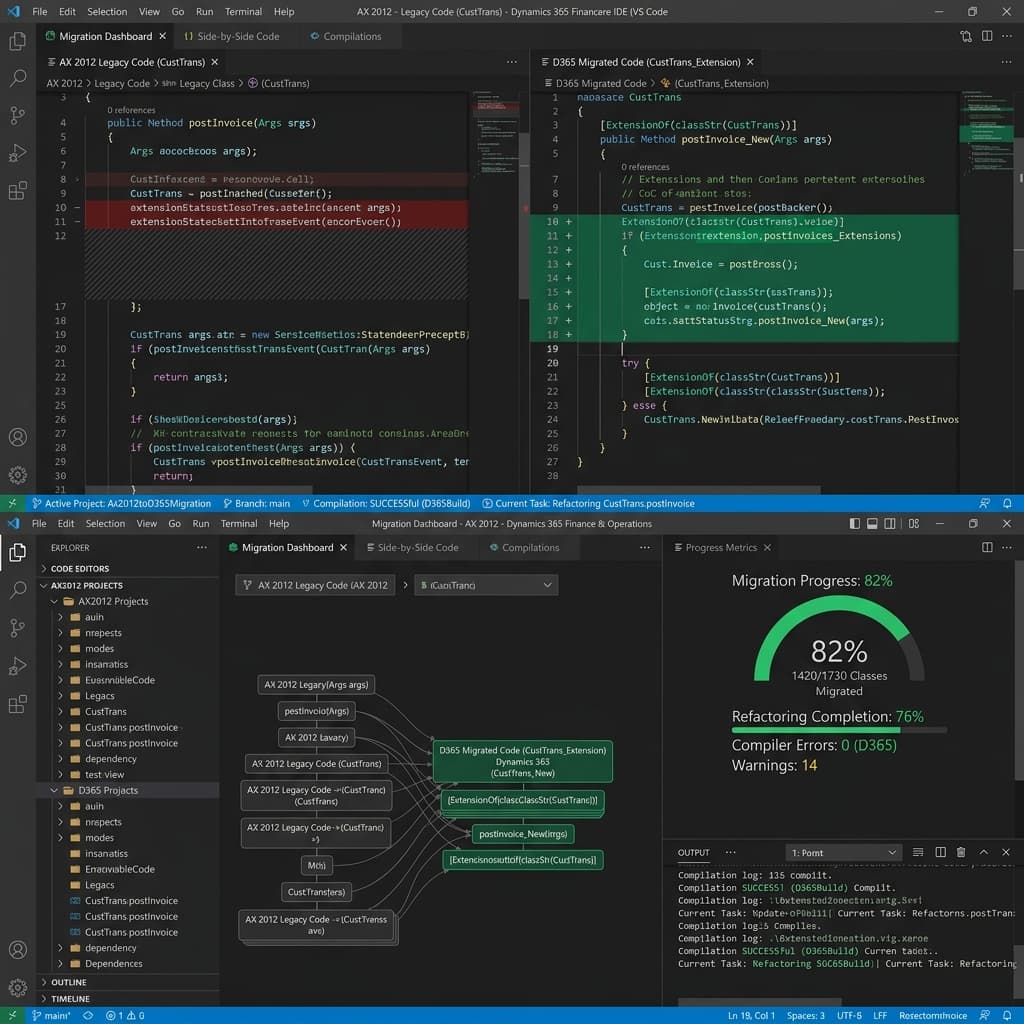This screenshot has width=1024, height=1024.
Task: Open the Terminal menu in the top window
Action: point(243,12)
